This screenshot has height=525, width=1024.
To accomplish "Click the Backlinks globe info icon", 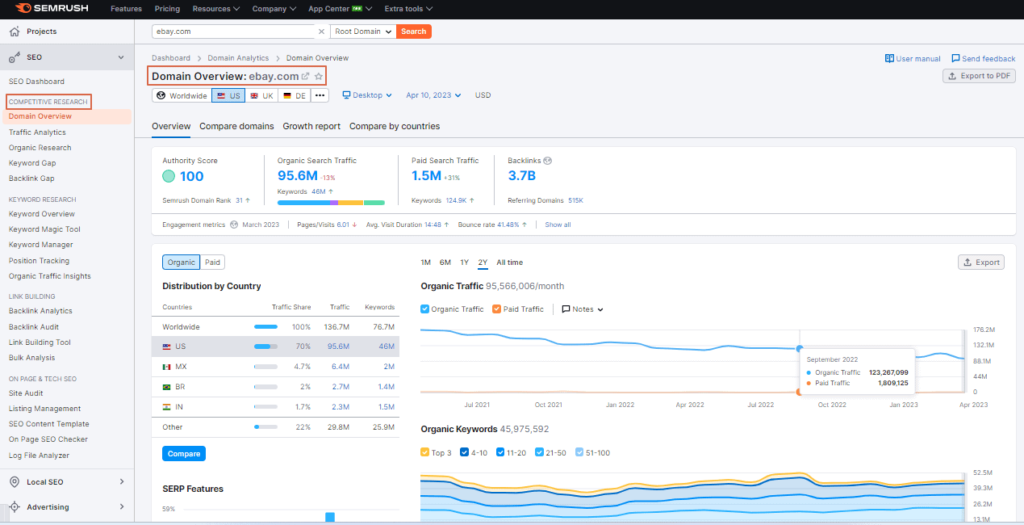I will pos(548,160).
